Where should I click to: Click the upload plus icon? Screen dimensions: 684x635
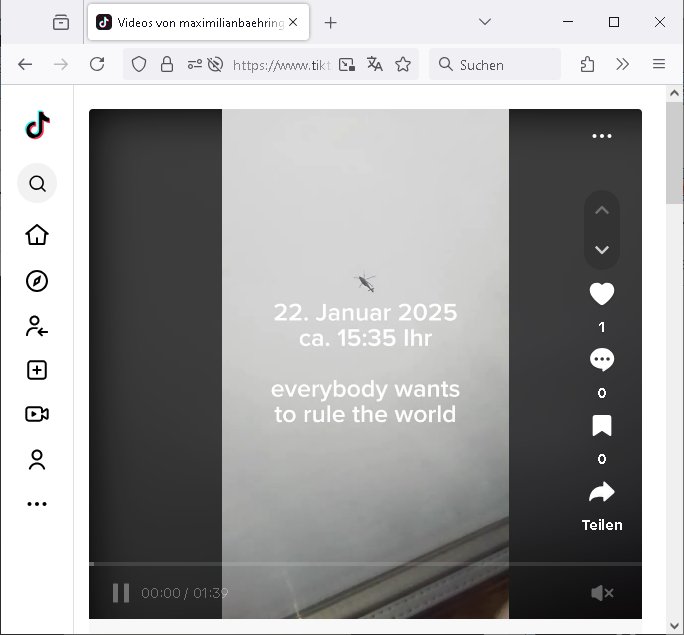[37, 370]
